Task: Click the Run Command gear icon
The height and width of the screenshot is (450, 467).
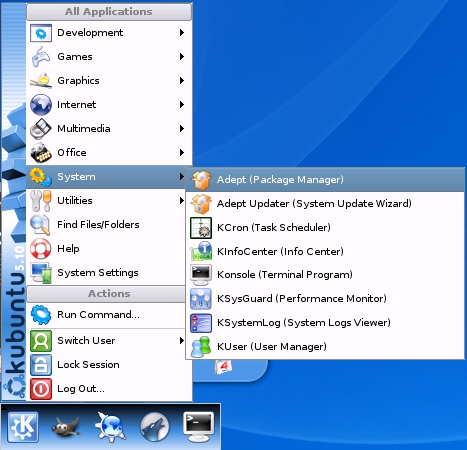Action: tap(41, 315)
